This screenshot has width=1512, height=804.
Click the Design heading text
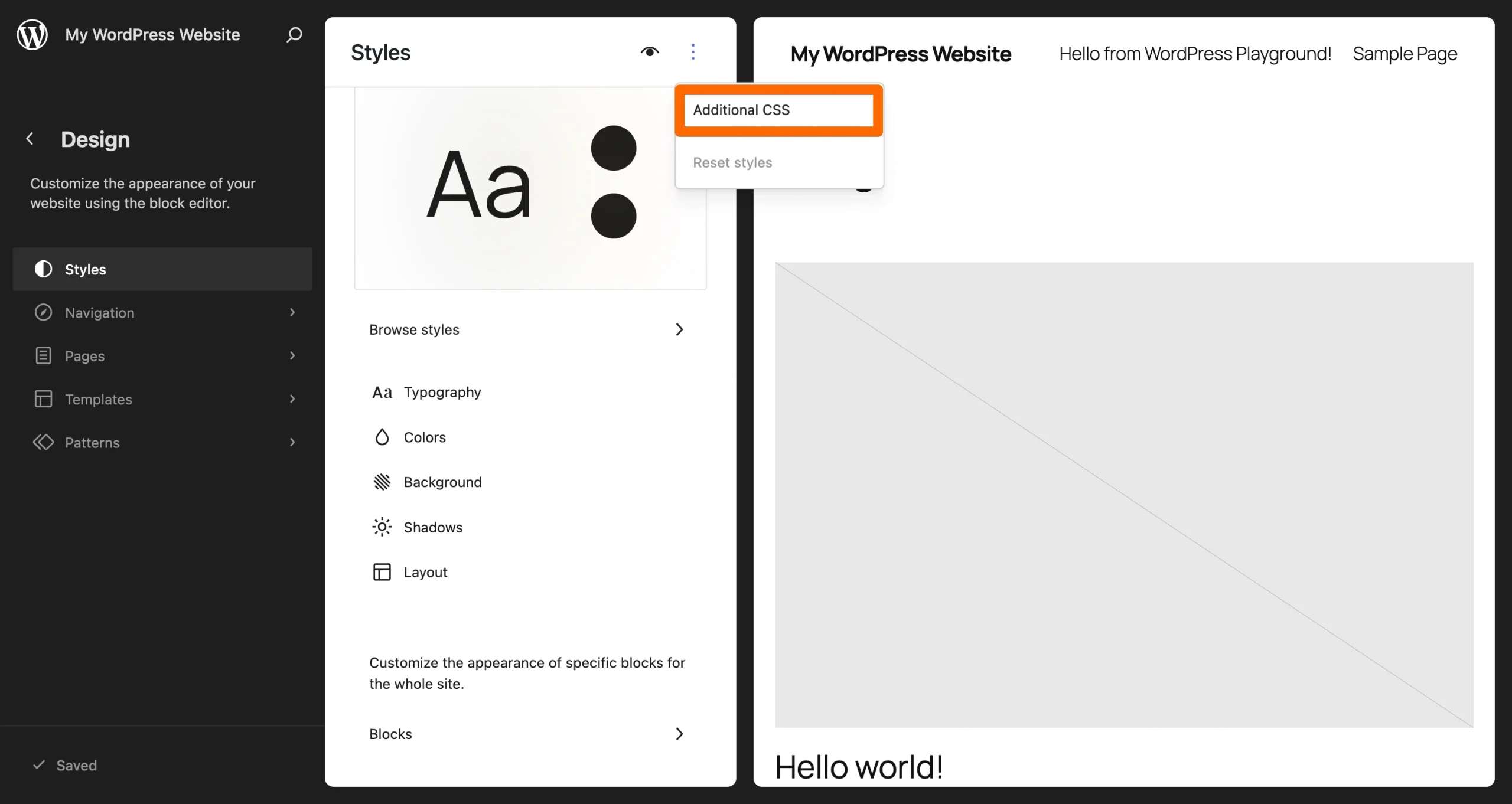[x=95, y=139]
